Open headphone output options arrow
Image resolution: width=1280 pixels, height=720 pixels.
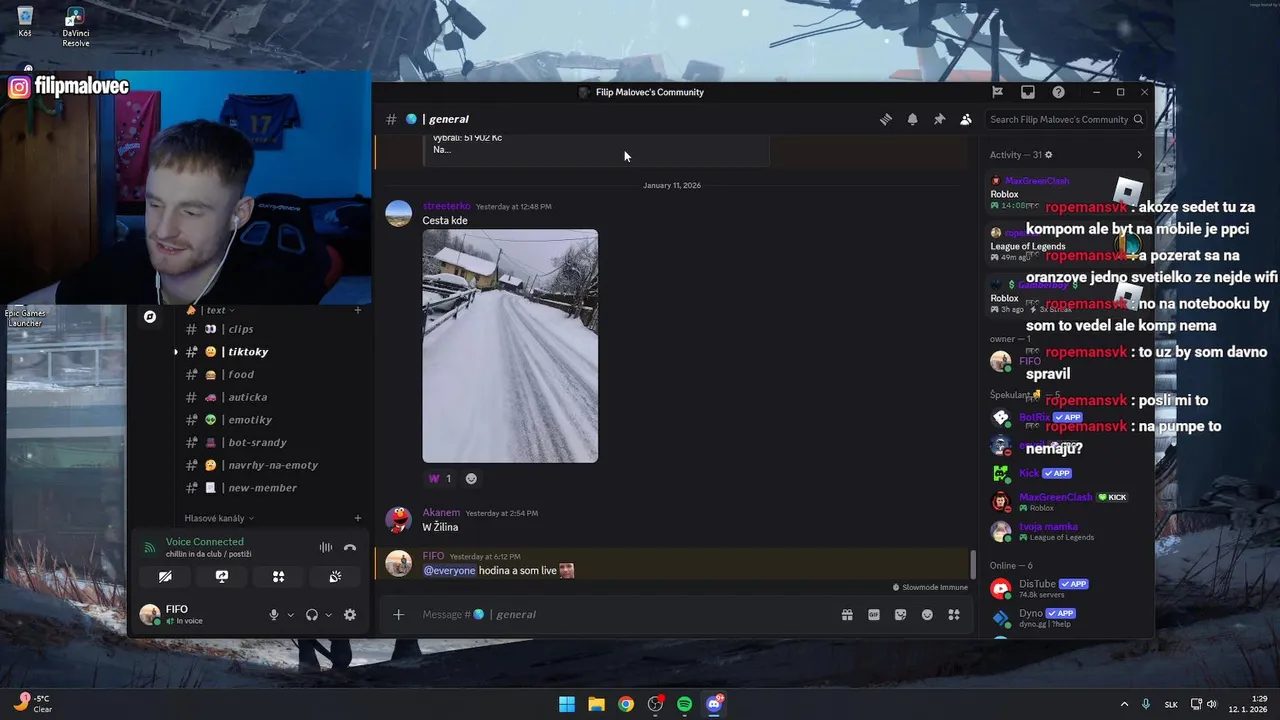pyautogui.click(x=328, y=615)
